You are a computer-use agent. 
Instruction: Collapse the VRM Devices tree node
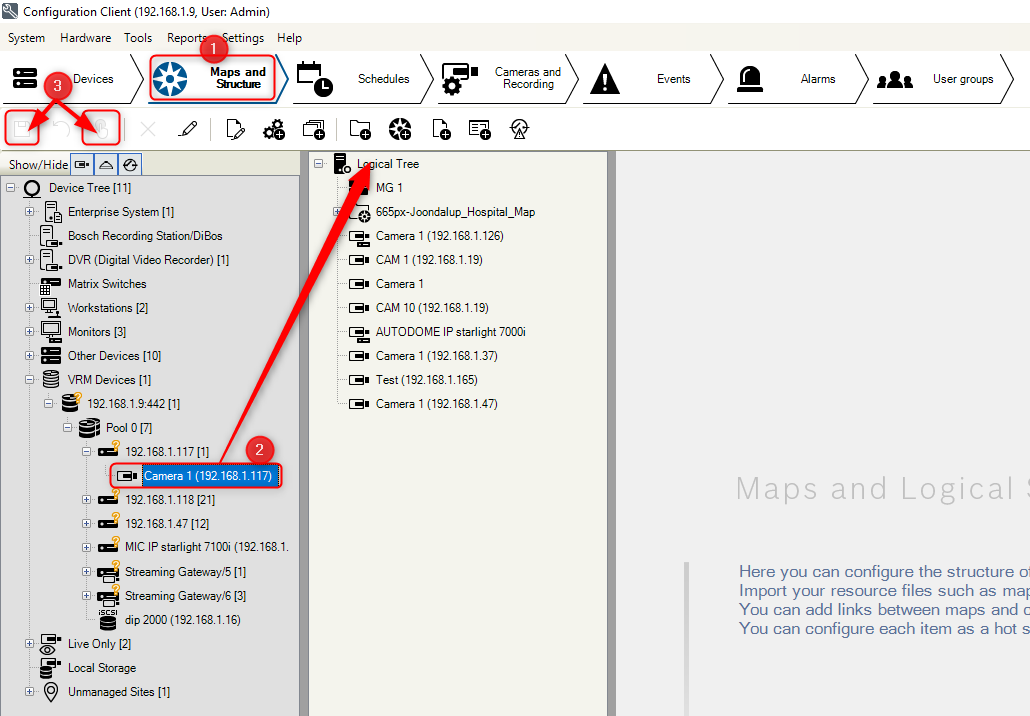pyautogui.click(x=30, y=380)
